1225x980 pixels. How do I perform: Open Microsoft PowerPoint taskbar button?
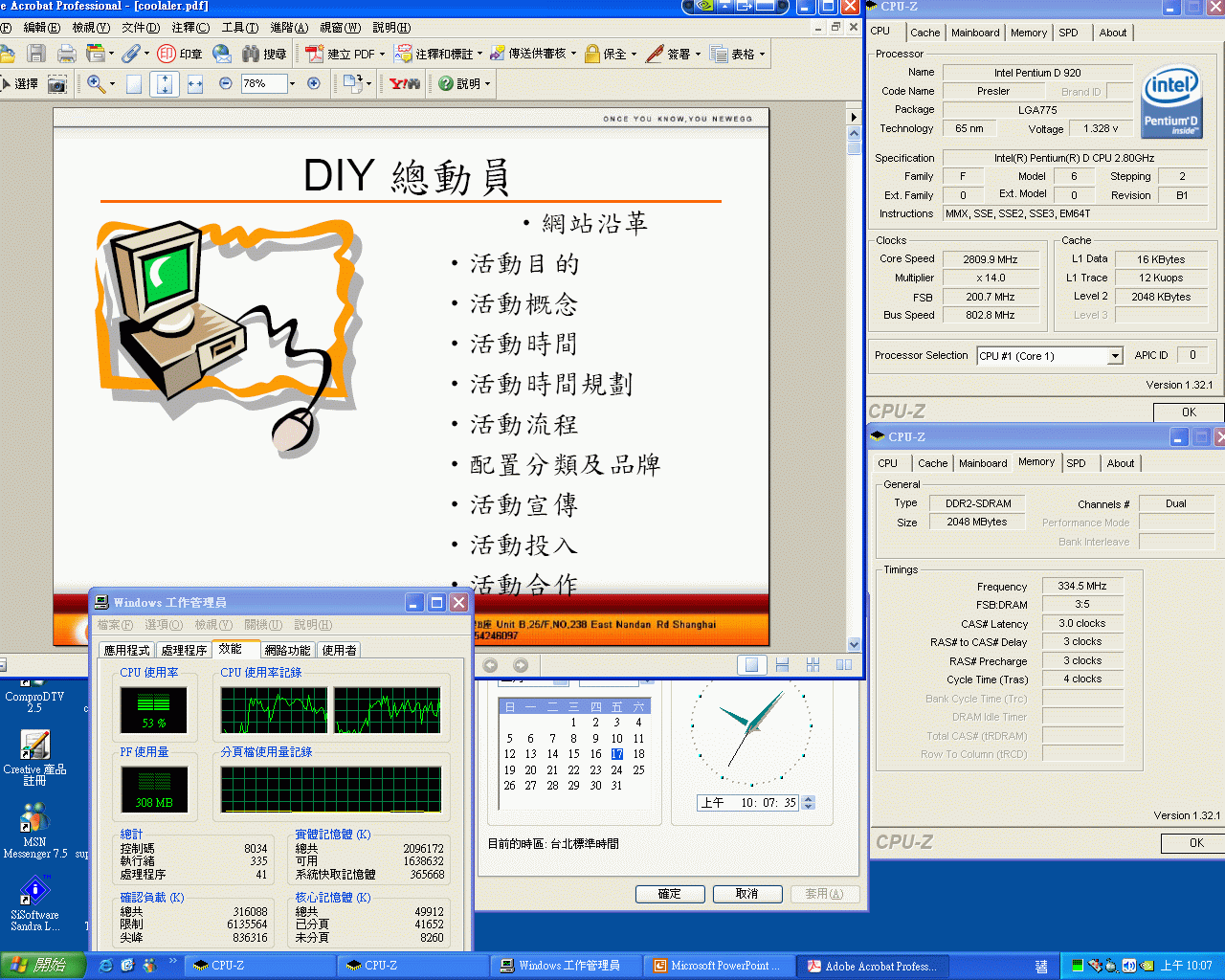click(718, 966)
